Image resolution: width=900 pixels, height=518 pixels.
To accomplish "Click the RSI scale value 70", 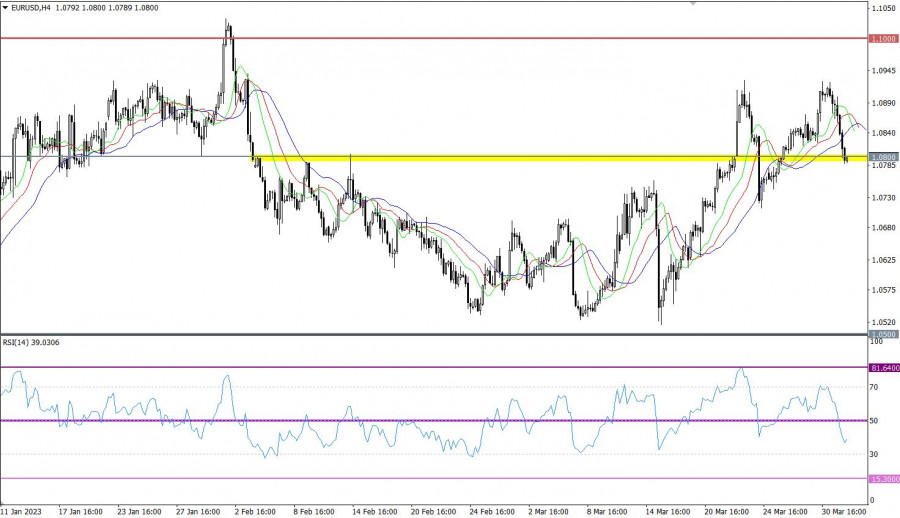I will (874, 386).
